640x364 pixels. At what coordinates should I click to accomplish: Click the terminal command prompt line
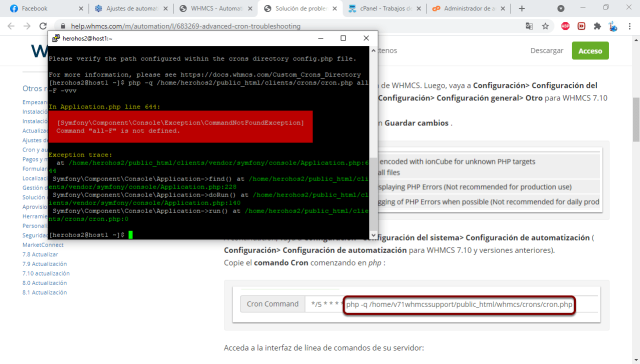coord(91,235)
